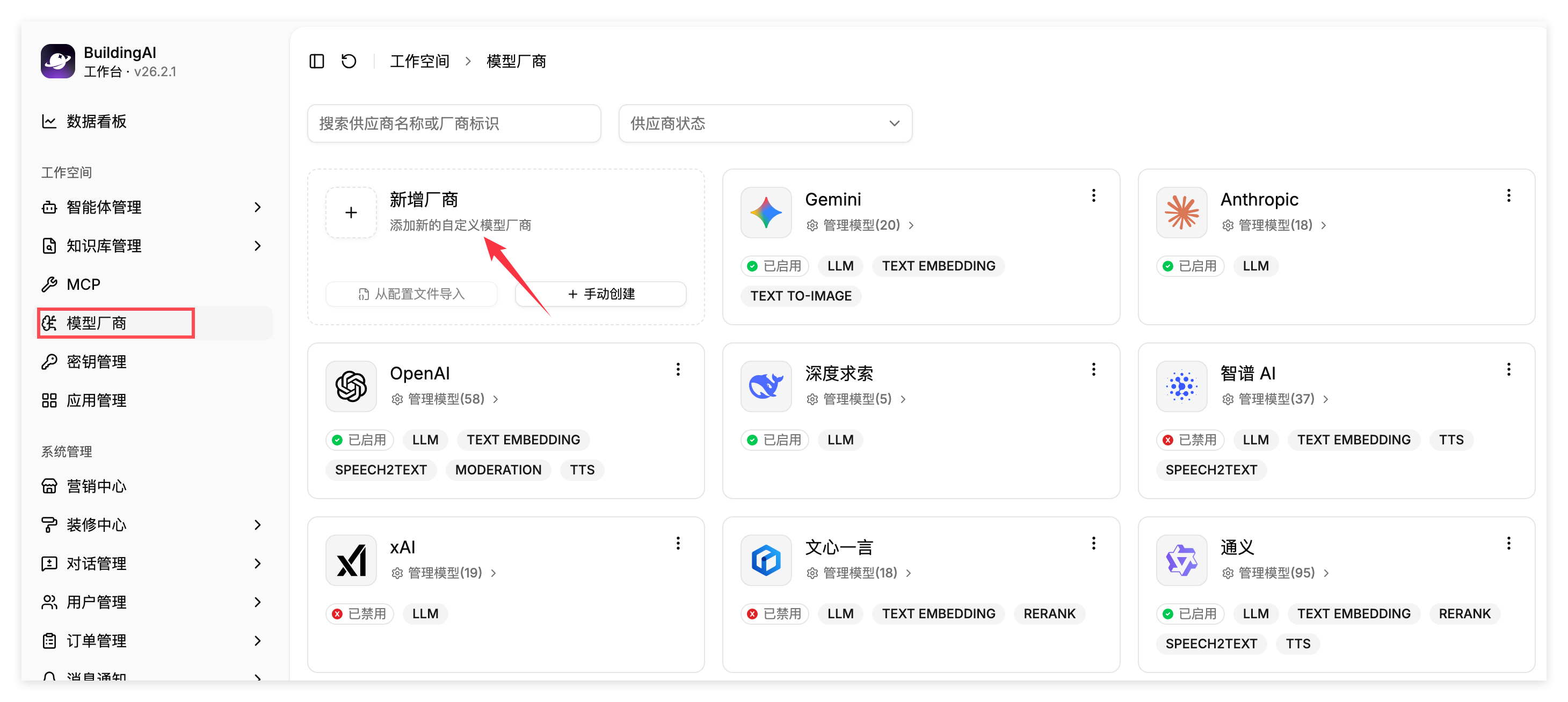Click the MODERATION tag on OpenAI
The height and width of the screenshot is (702, 1568).
pyautogui.click(x=498, y=470)
